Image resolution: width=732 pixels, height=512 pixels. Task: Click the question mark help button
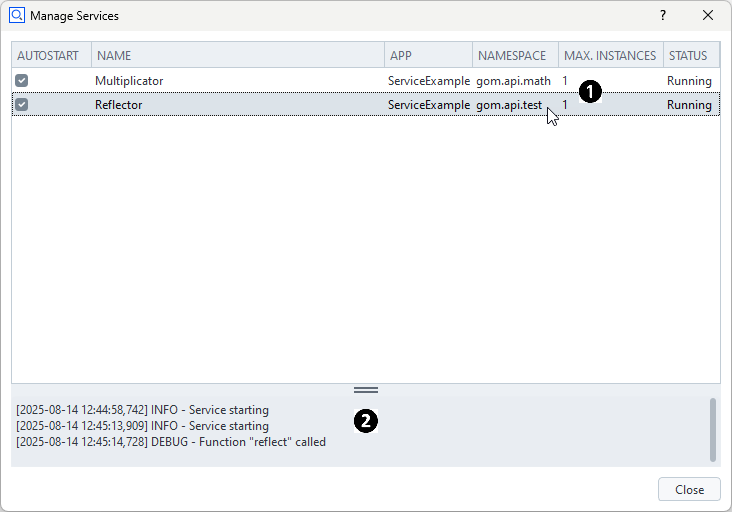coord(662,16)
